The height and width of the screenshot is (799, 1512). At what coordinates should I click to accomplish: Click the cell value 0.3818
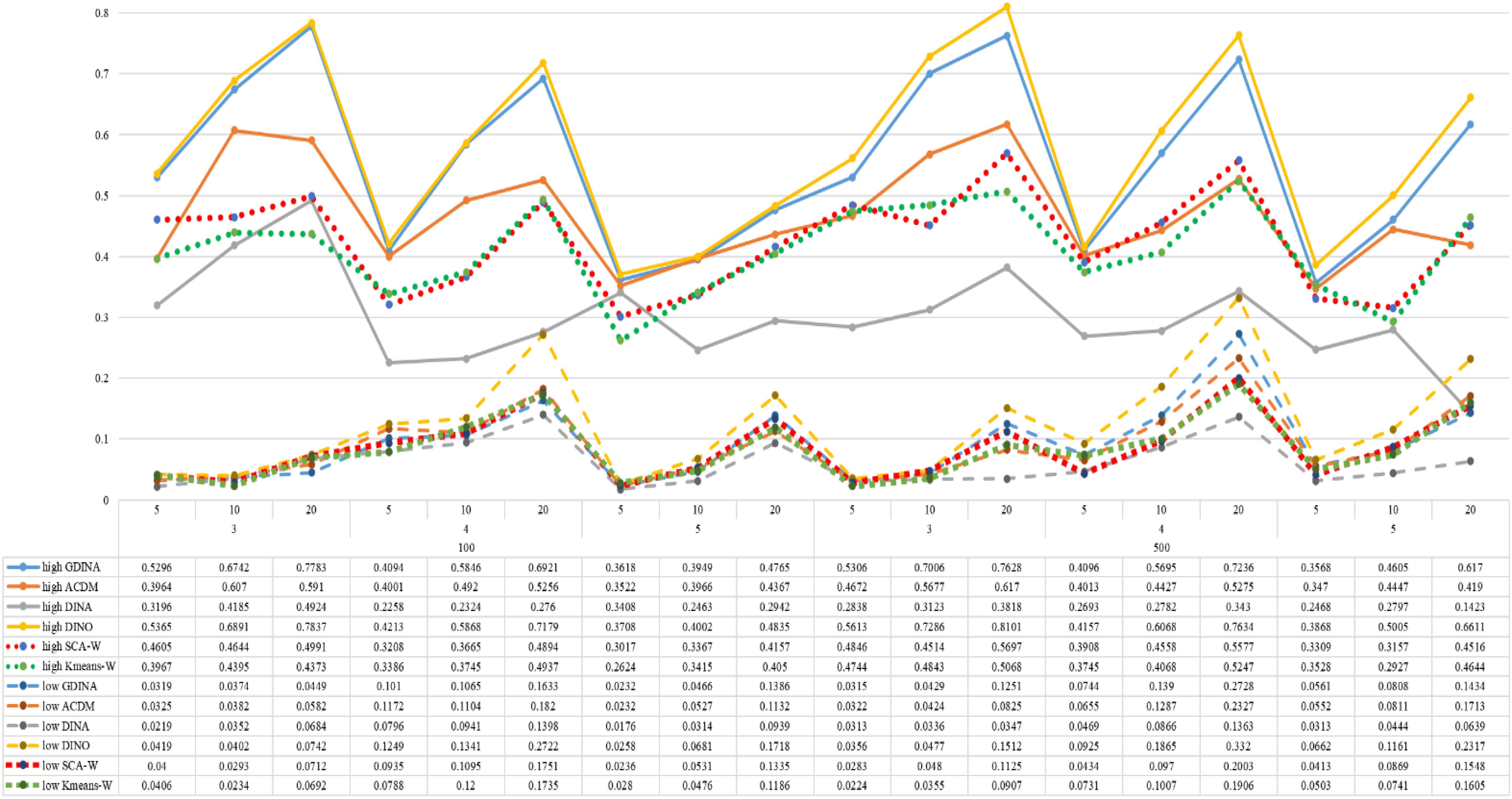tap(1006, 607)
